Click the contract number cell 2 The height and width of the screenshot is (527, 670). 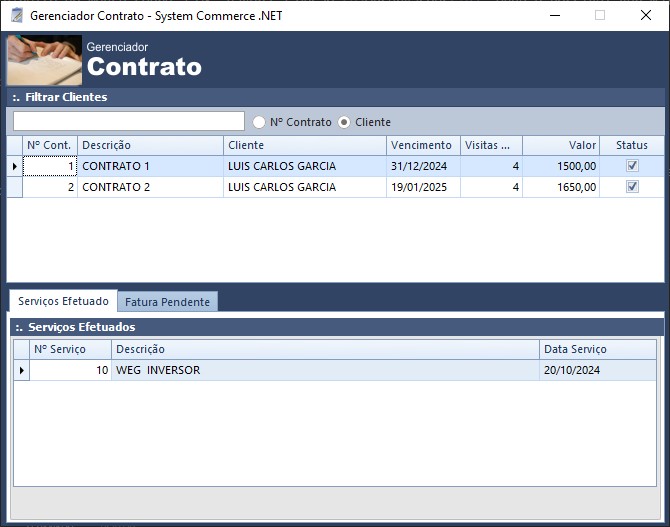coord(50,187)
